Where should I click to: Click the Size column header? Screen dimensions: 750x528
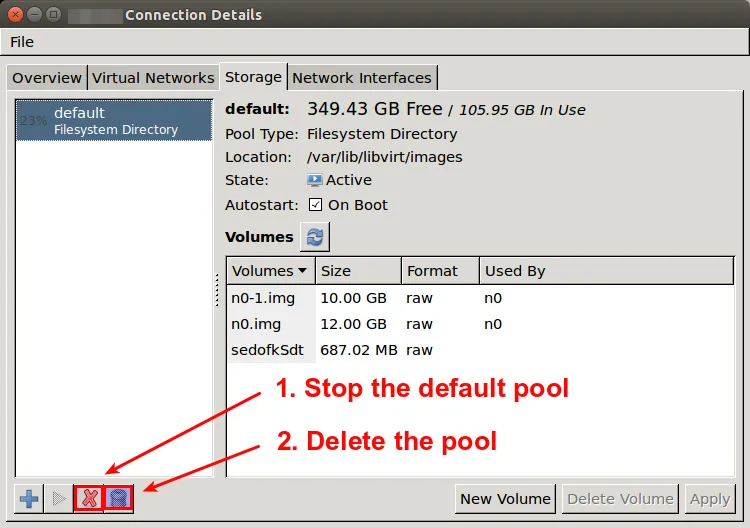(358, 271)
